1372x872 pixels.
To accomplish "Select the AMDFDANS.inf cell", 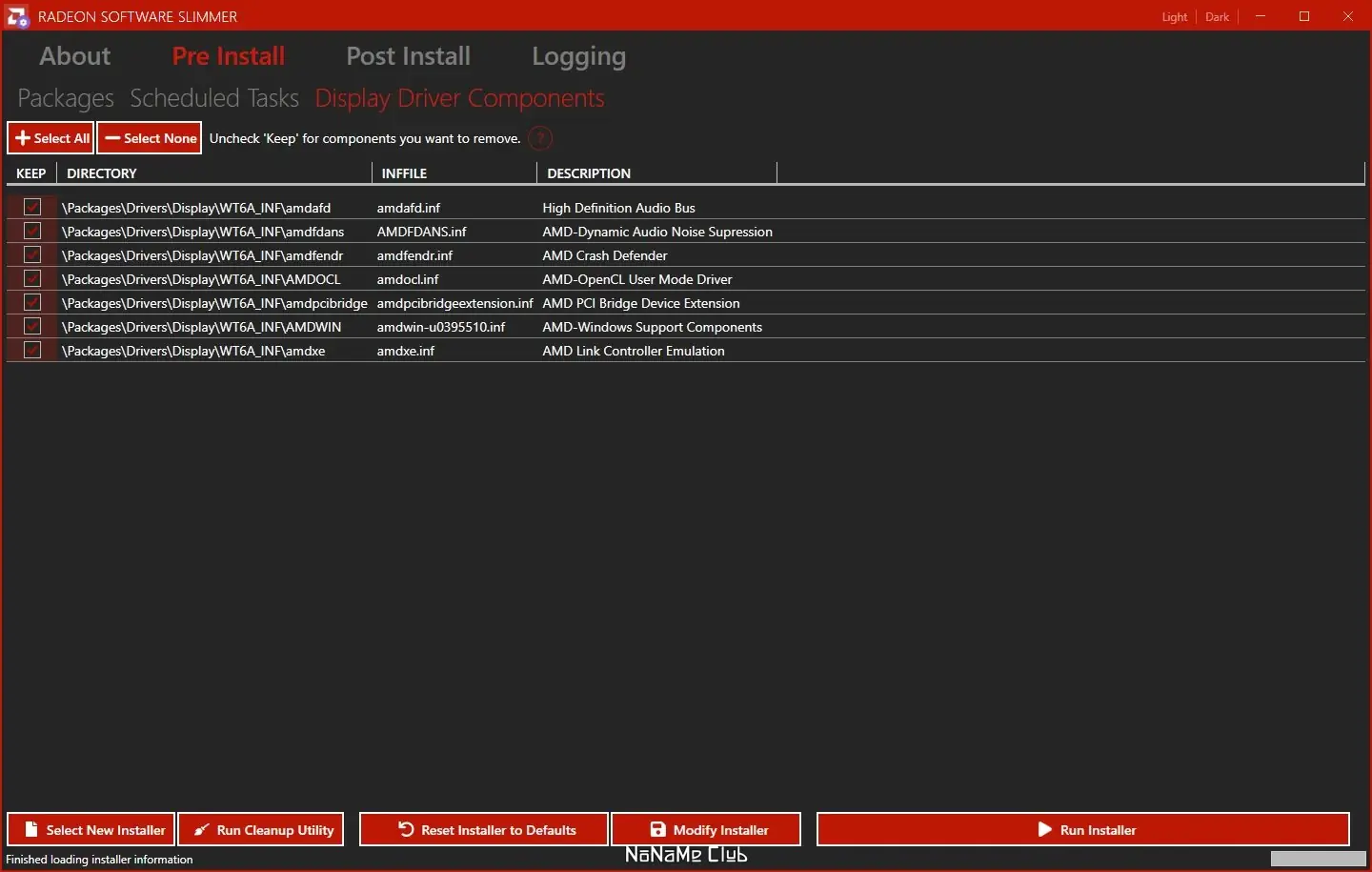I will coord(422,232).
